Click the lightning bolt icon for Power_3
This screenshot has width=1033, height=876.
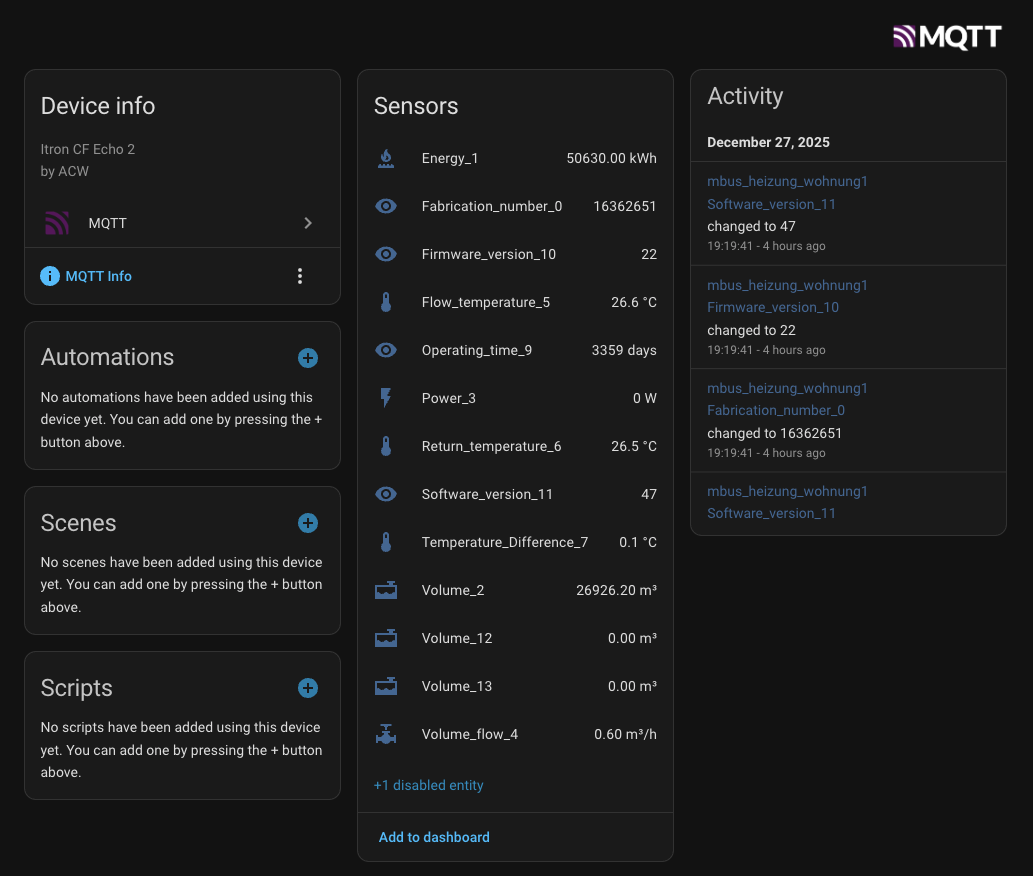tap(386, 398)
